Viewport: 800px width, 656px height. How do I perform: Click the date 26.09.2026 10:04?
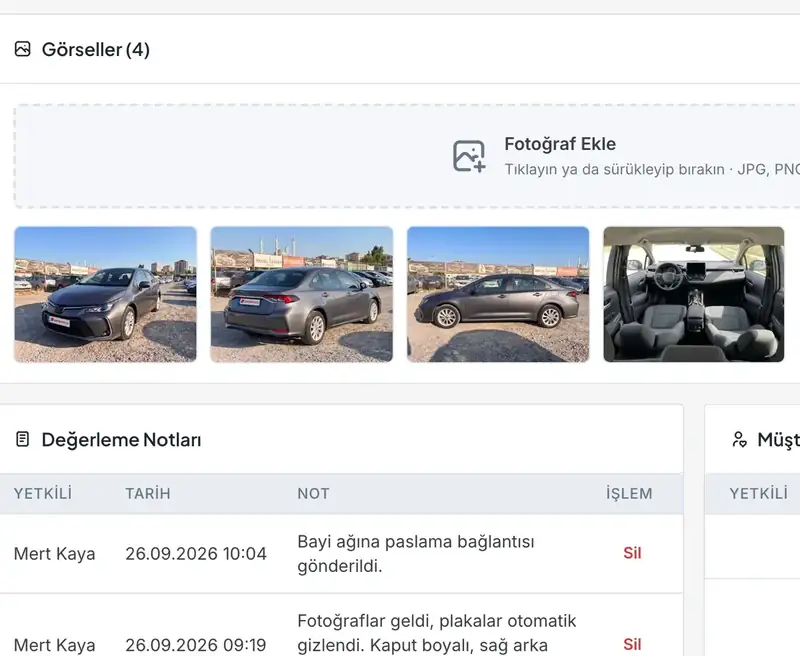(x=196, y=553)
